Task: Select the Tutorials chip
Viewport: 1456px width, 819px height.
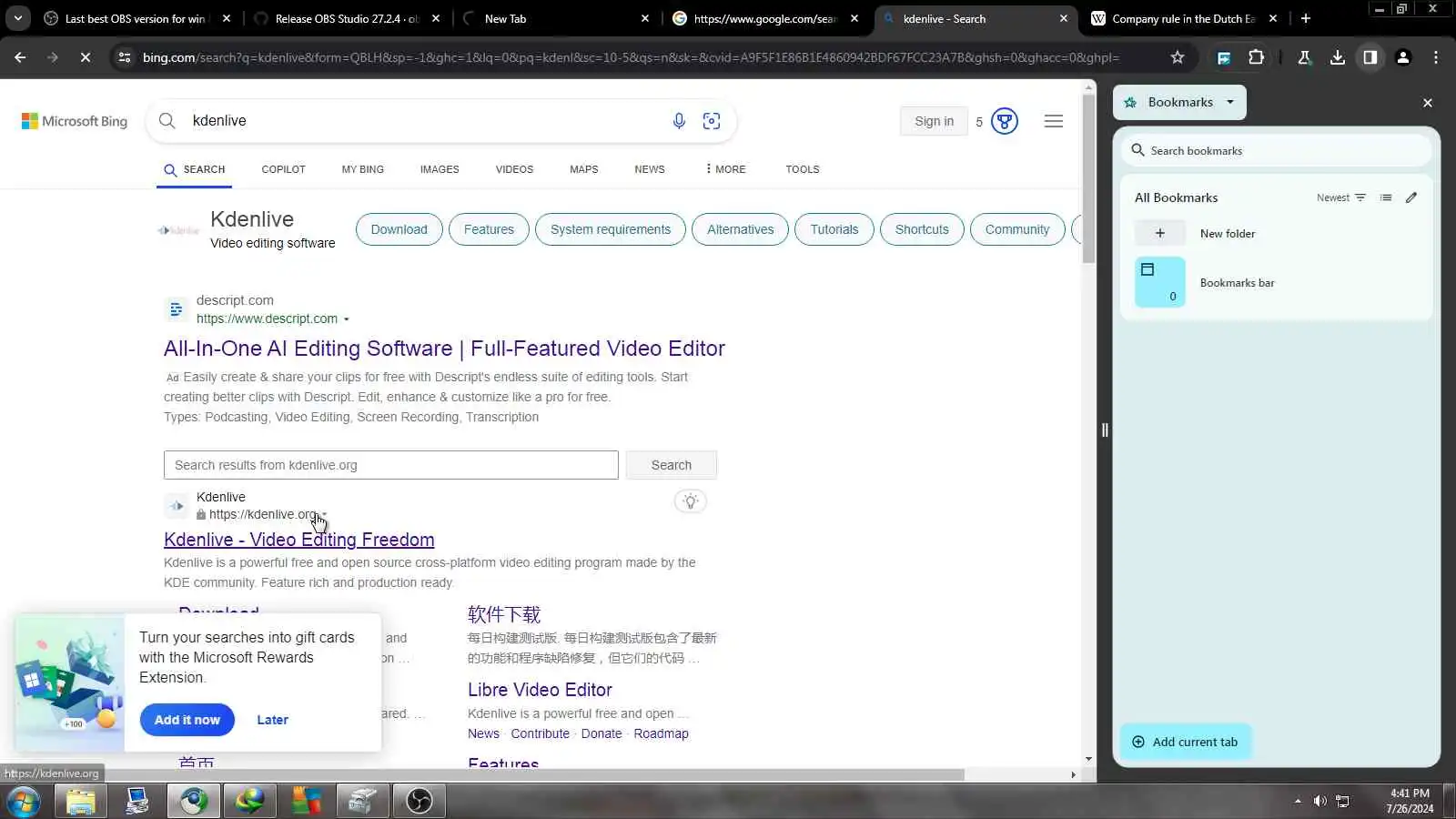Action: click(x=834, y=229)
